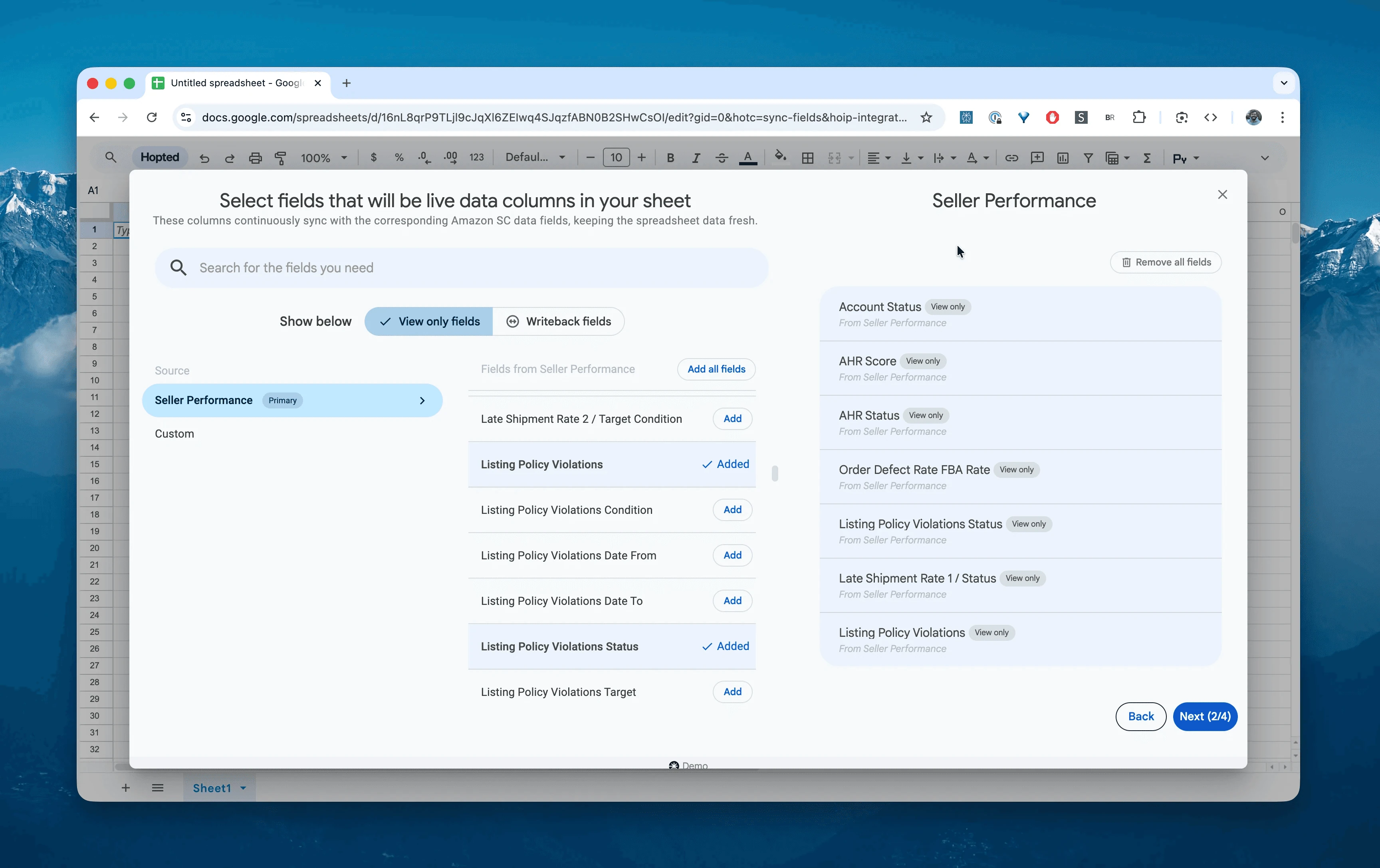Click the borders icon in toolbar
This screenshot has height=868, width=1380.
[x=807, y=158]
